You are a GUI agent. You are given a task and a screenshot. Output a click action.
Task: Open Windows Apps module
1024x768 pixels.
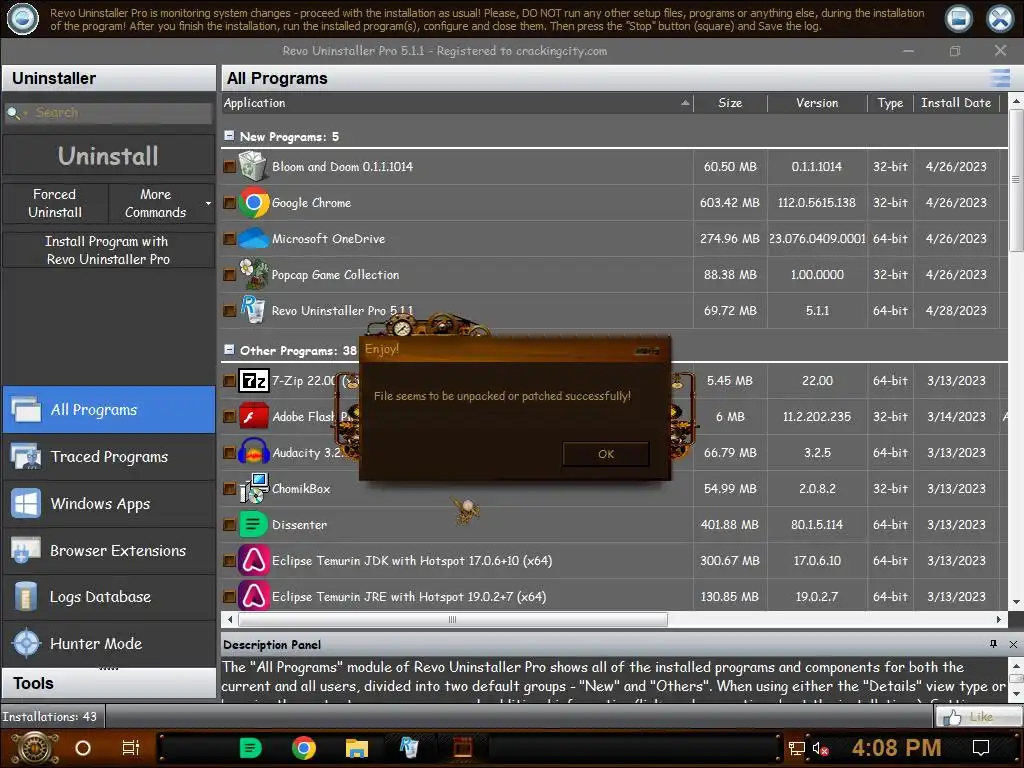[108, 504]
